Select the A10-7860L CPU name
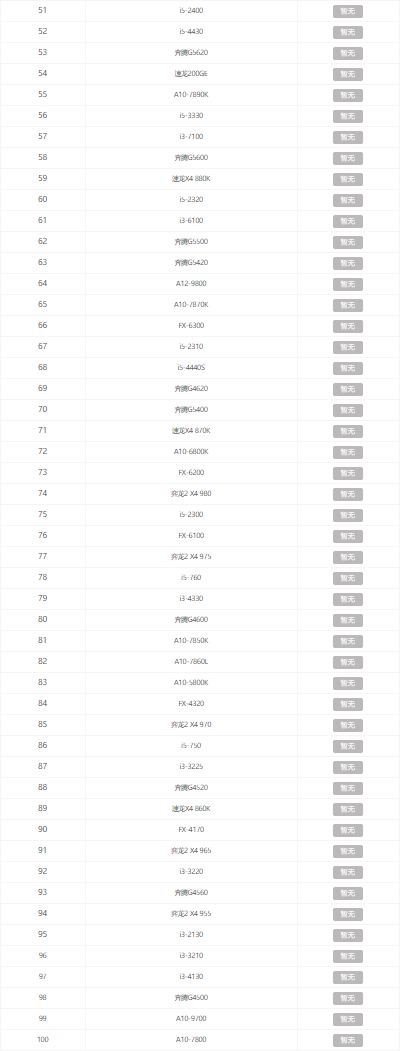Viewport: 403px width, 1051px height. (191, 661)
